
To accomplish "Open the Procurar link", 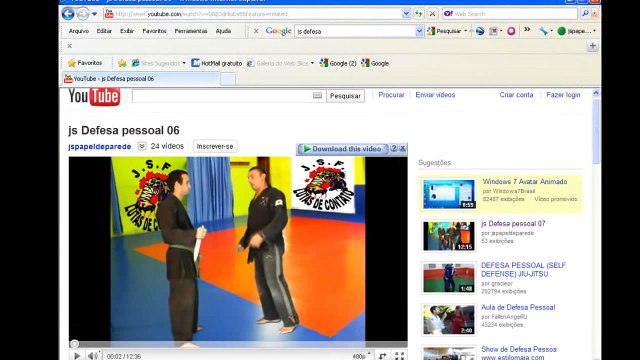I will [391, 95].
